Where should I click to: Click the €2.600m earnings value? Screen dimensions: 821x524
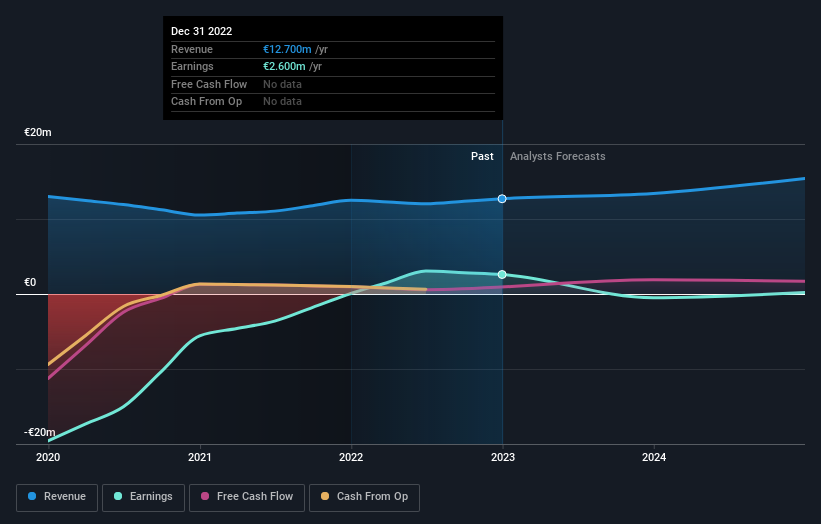coord(284,66)
